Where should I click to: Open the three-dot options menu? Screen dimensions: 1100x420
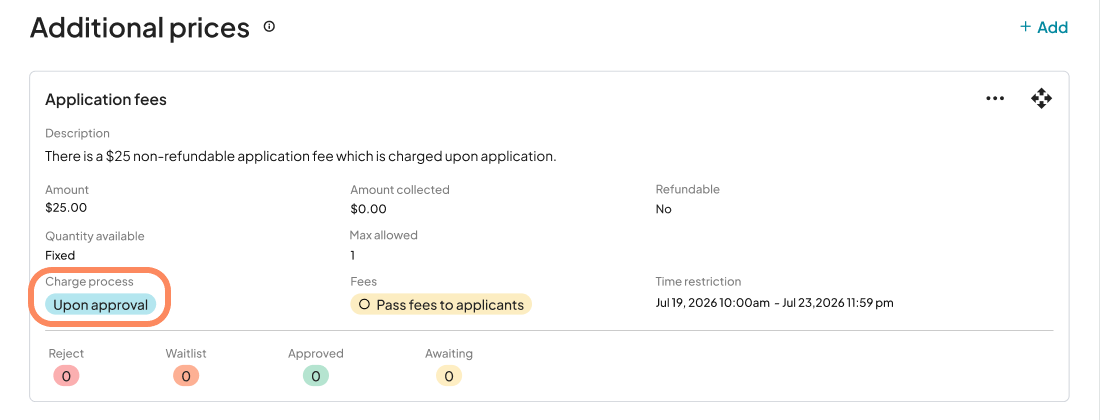[994, 98]
